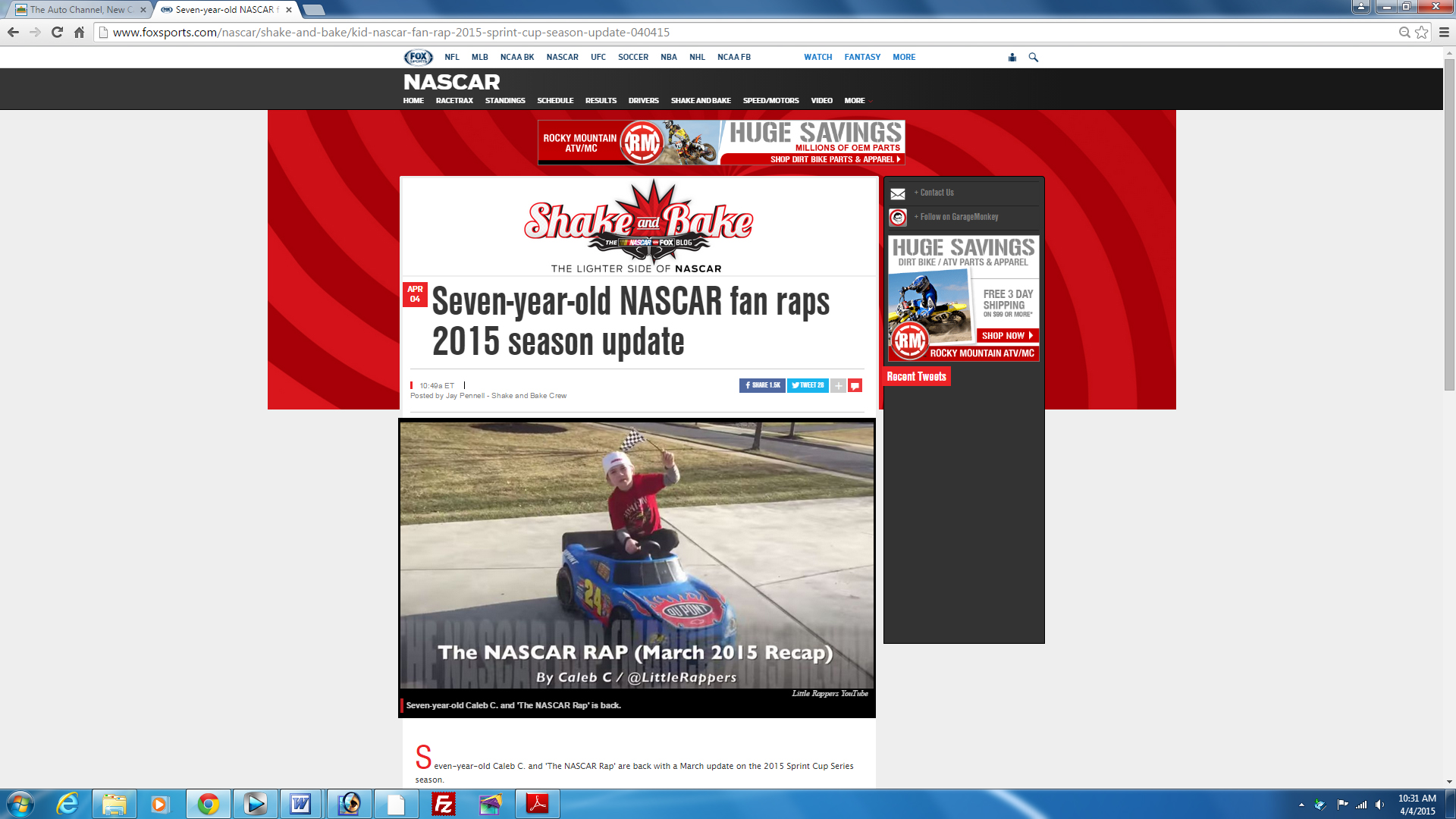This screenshot has width=1456, height=819.
Task: Click the Contact Us envelope icon
Action: coord(898,193)
